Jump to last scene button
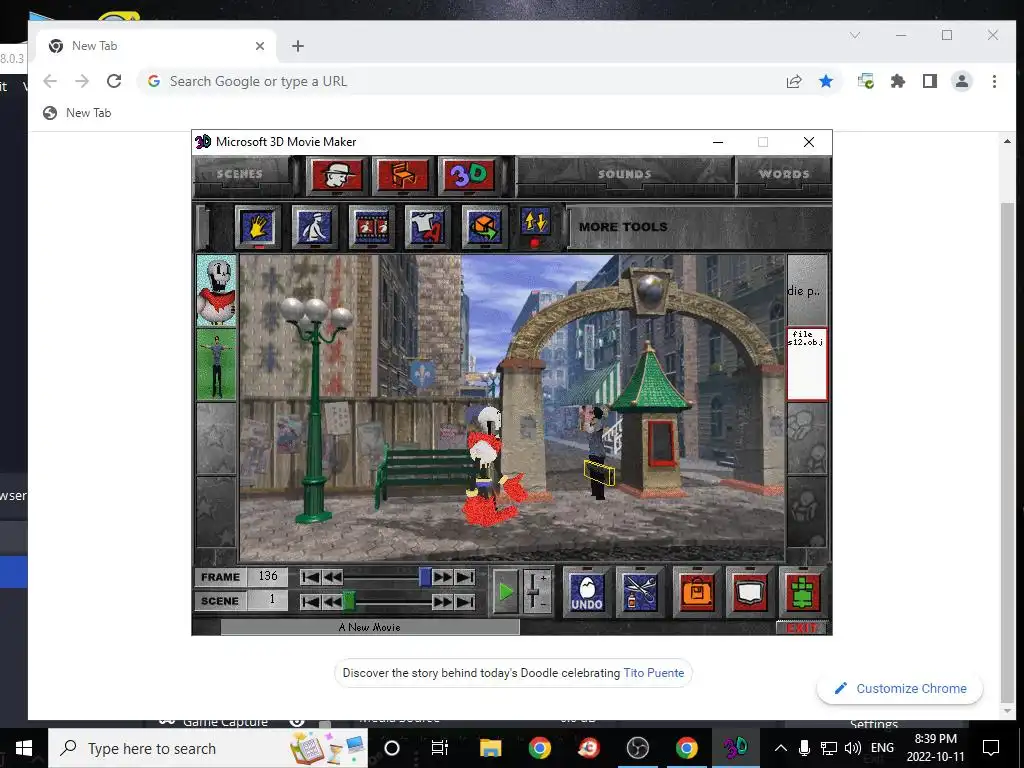 465,601
